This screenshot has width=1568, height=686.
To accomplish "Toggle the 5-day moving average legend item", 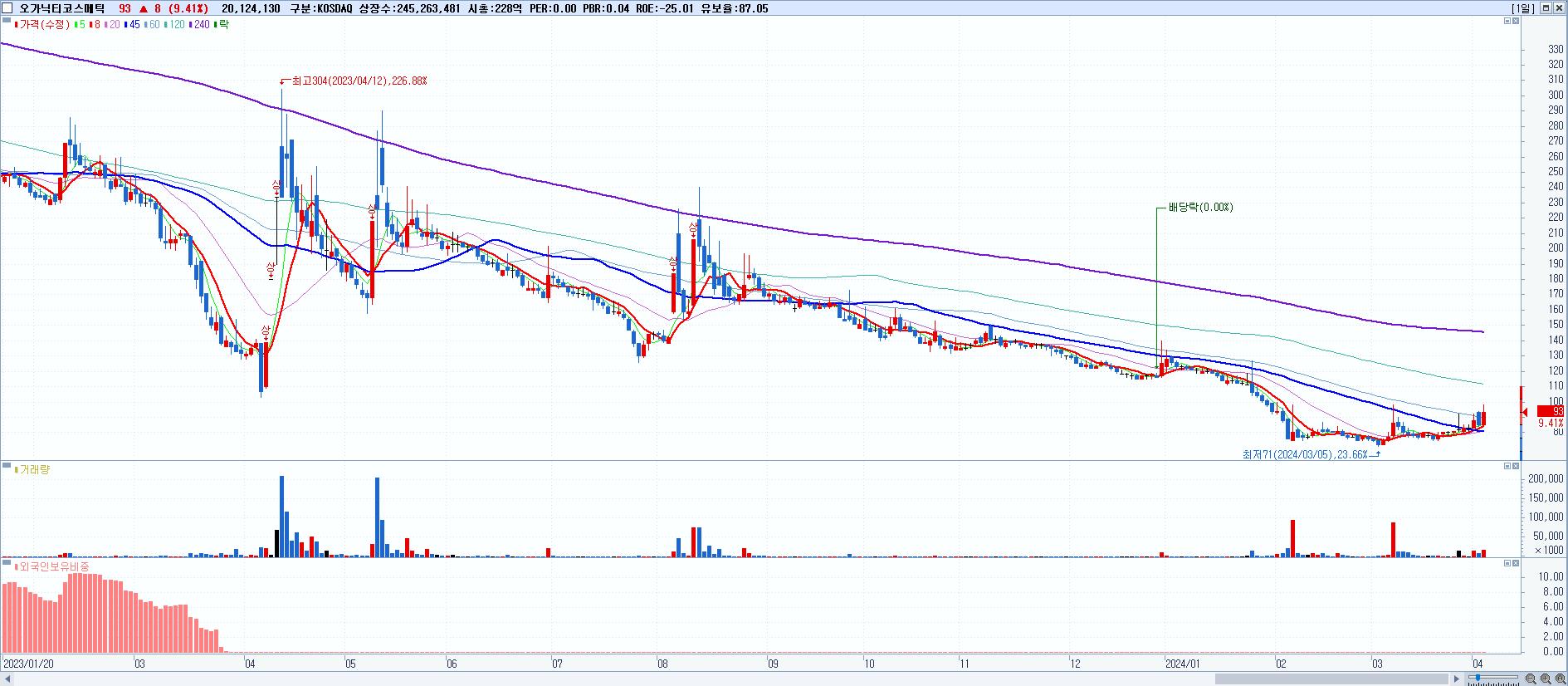I will pos(80,25).
